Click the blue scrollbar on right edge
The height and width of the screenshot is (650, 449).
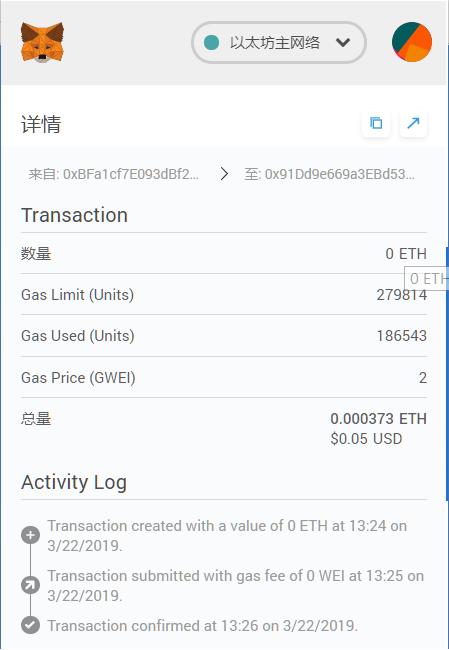coord(447,373)
